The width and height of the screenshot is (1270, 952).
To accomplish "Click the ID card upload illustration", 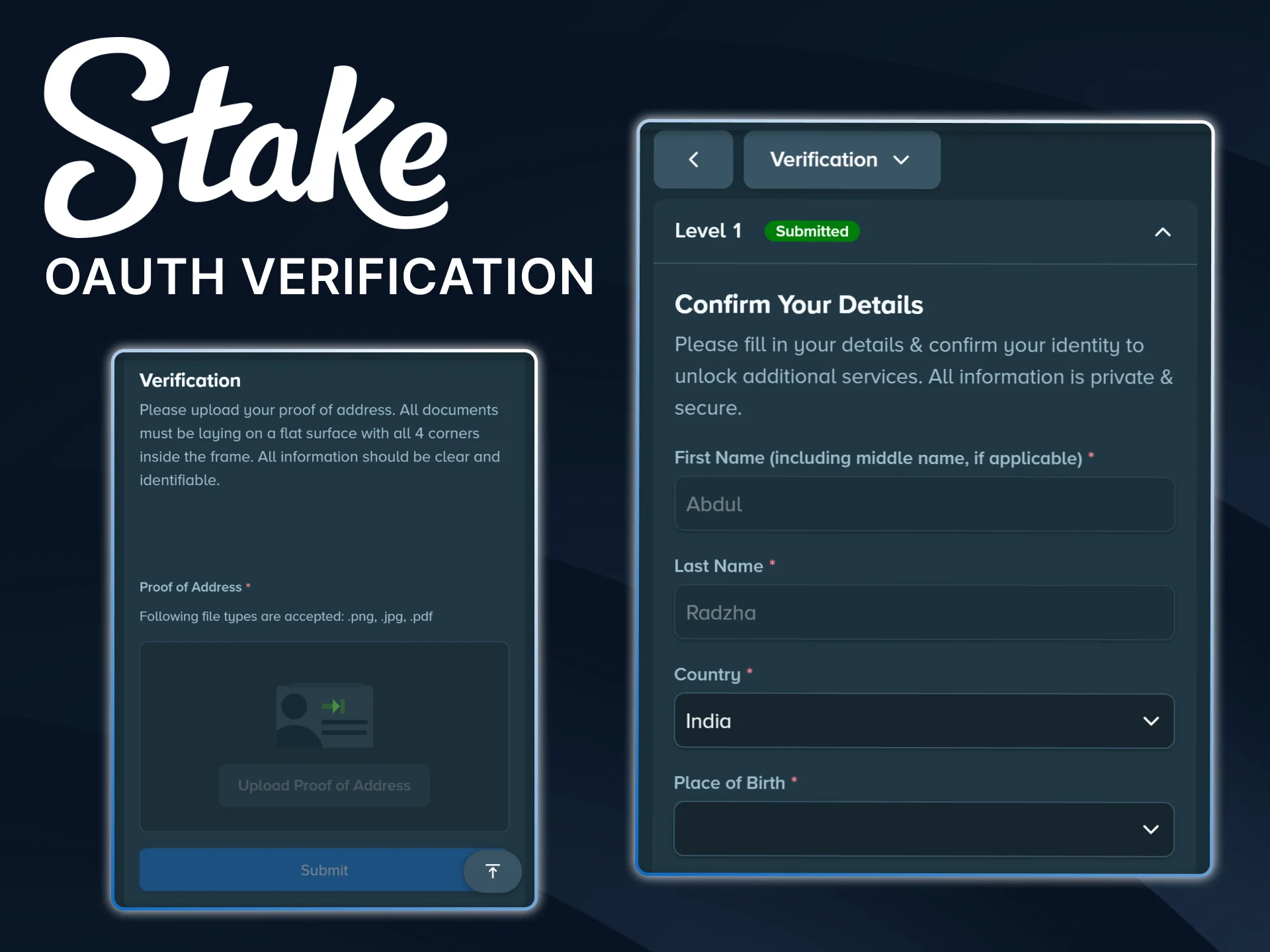I will click(324, 715).
